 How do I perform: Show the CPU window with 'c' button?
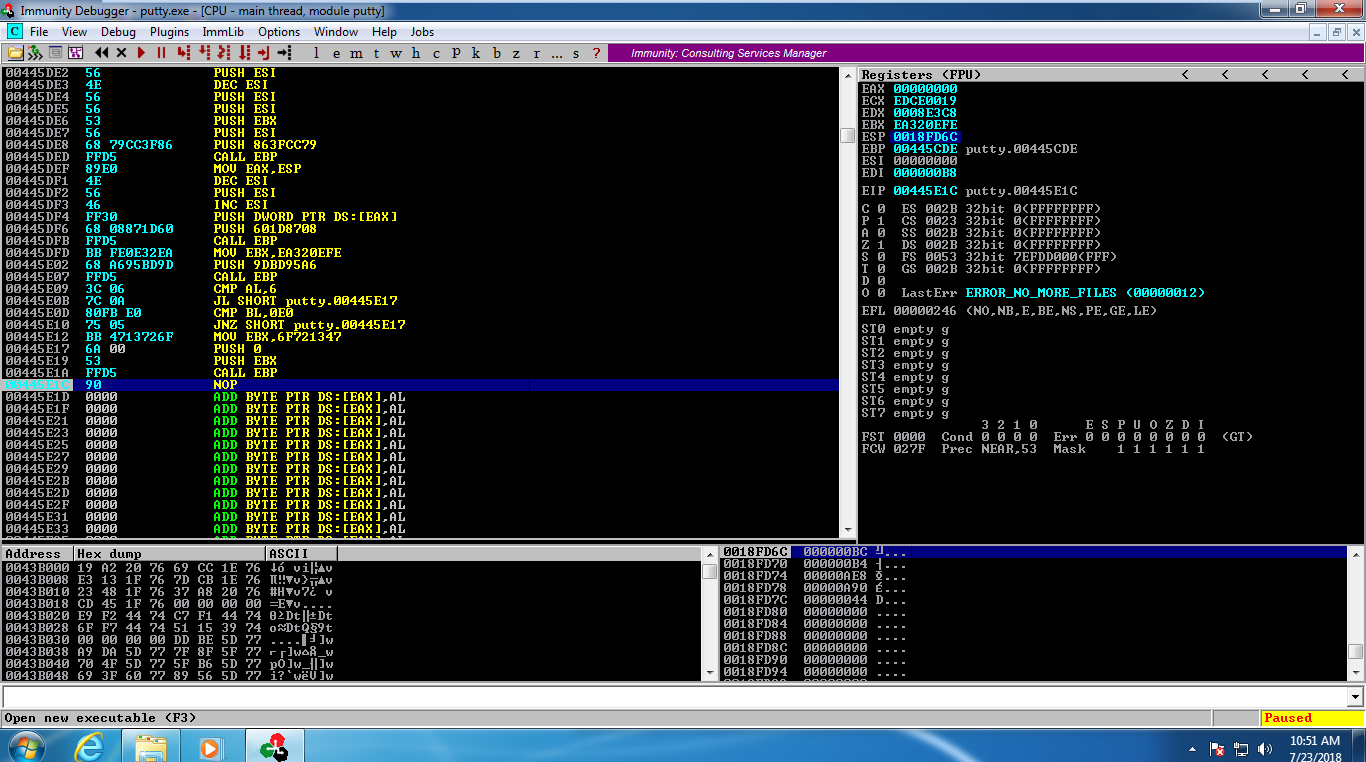[x=437, y=53]
